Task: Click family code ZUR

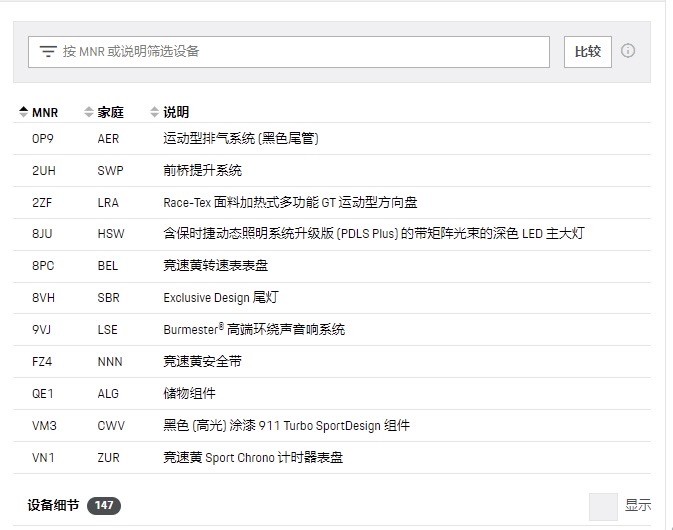Action: coord(109,457)
